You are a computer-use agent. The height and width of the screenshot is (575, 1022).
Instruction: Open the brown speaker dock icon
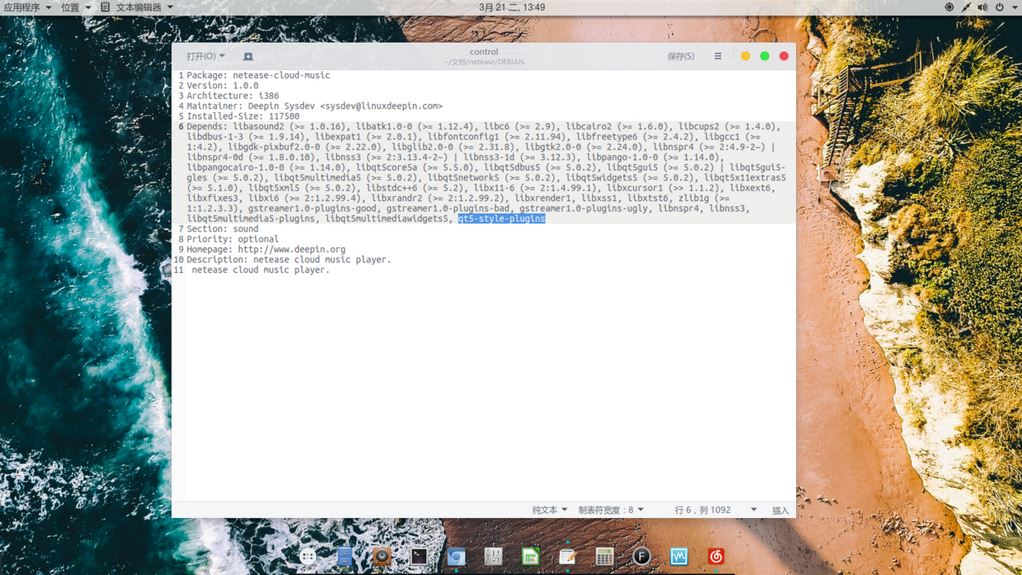click(382, 556)
